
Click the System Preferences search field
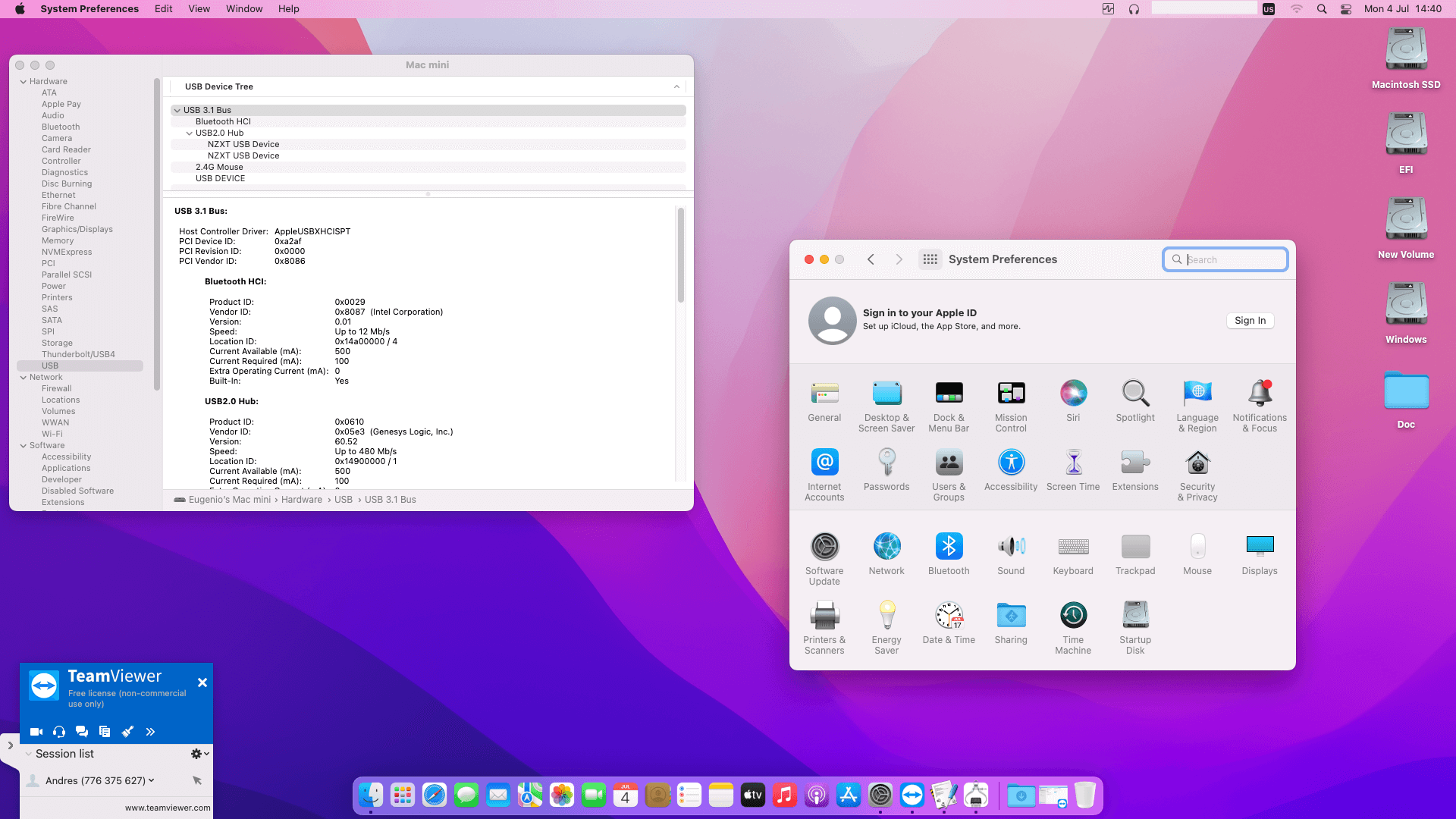(1225, 259)
